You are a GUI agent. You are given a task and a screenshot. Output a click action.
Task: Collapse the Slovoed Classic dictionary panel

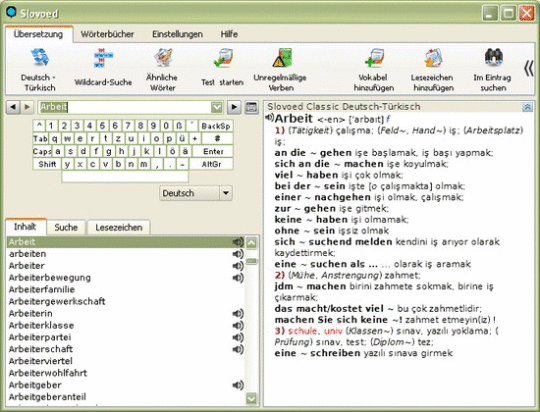[x=527, y=107]
